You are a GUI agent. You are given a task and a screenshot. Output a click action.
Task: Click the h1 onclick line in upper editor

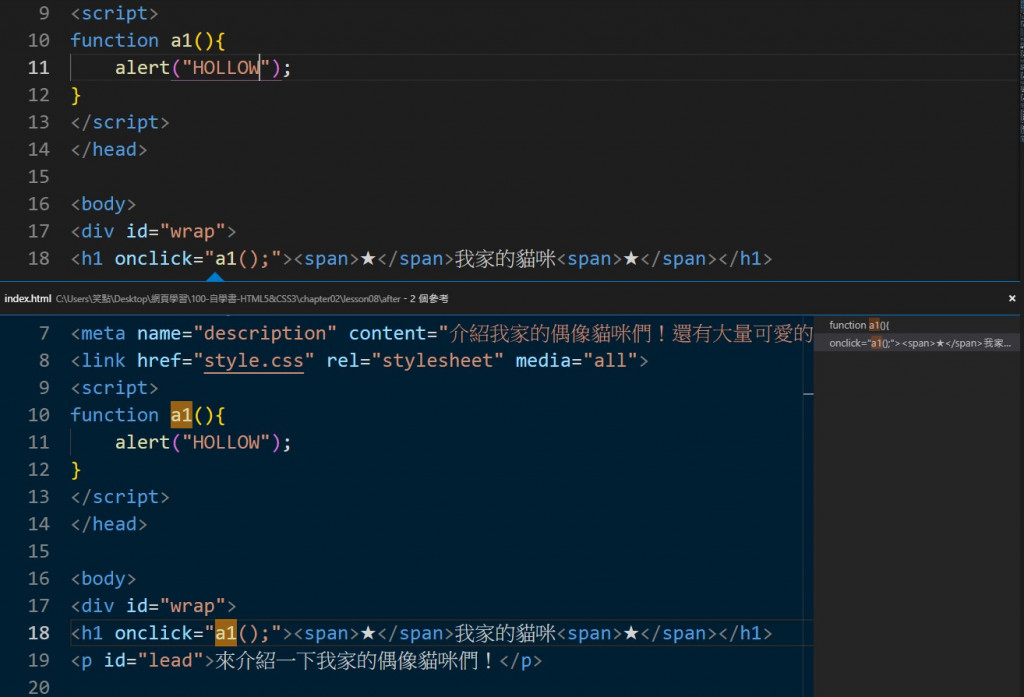pyautogui.click(x=421, y=259)
